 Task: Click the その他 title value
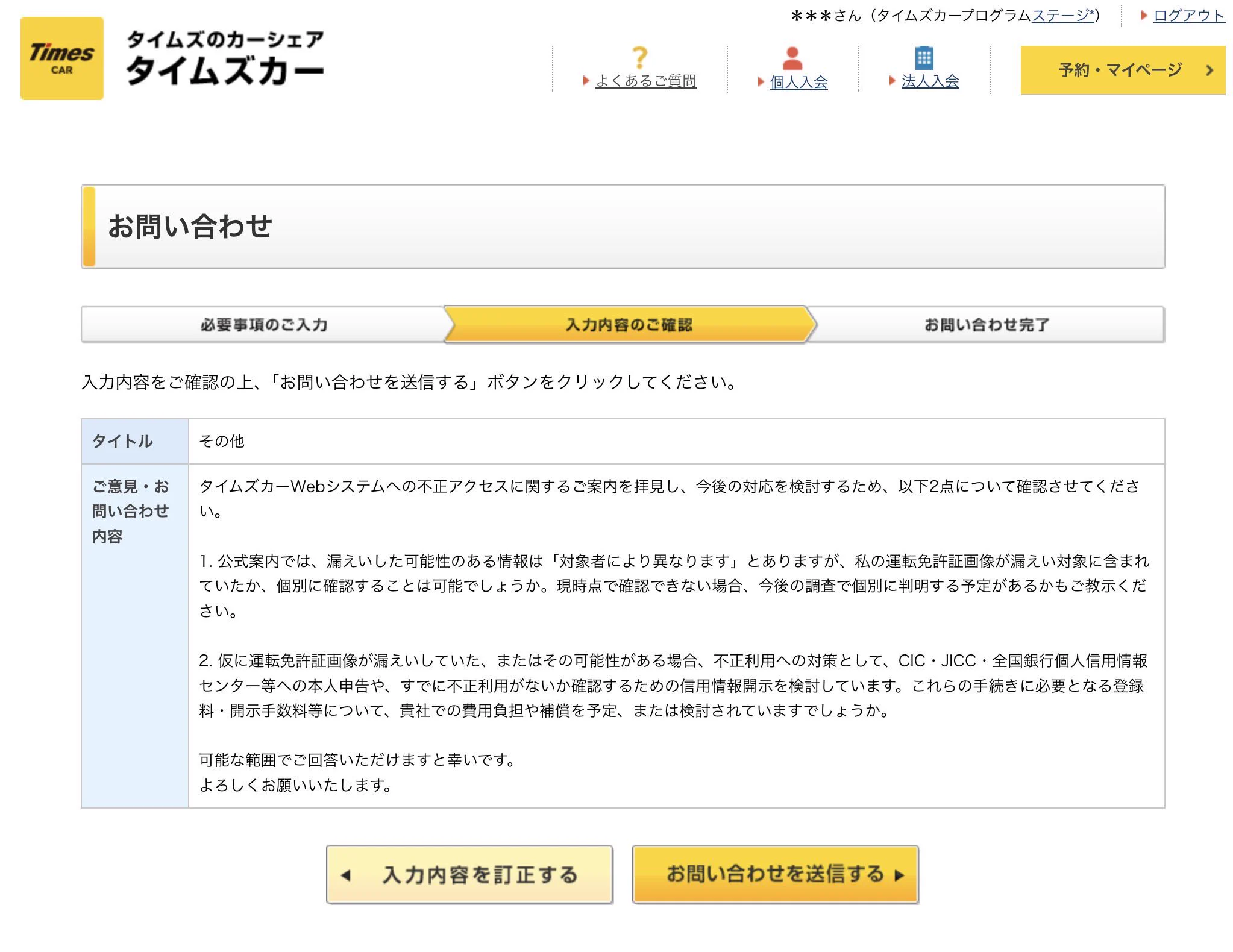point(222,441)
